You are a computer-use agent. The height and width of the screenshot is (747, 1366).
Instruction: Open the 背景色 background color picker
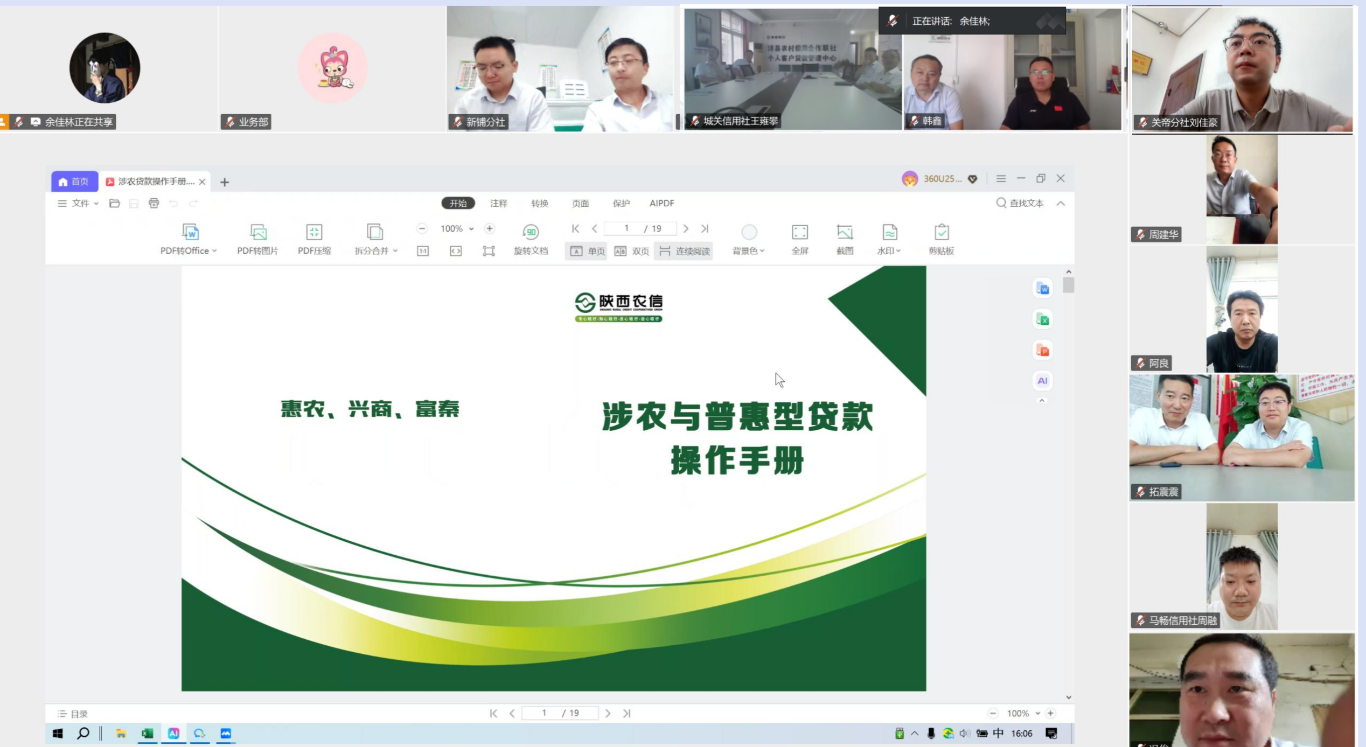[x=749, y=239]
